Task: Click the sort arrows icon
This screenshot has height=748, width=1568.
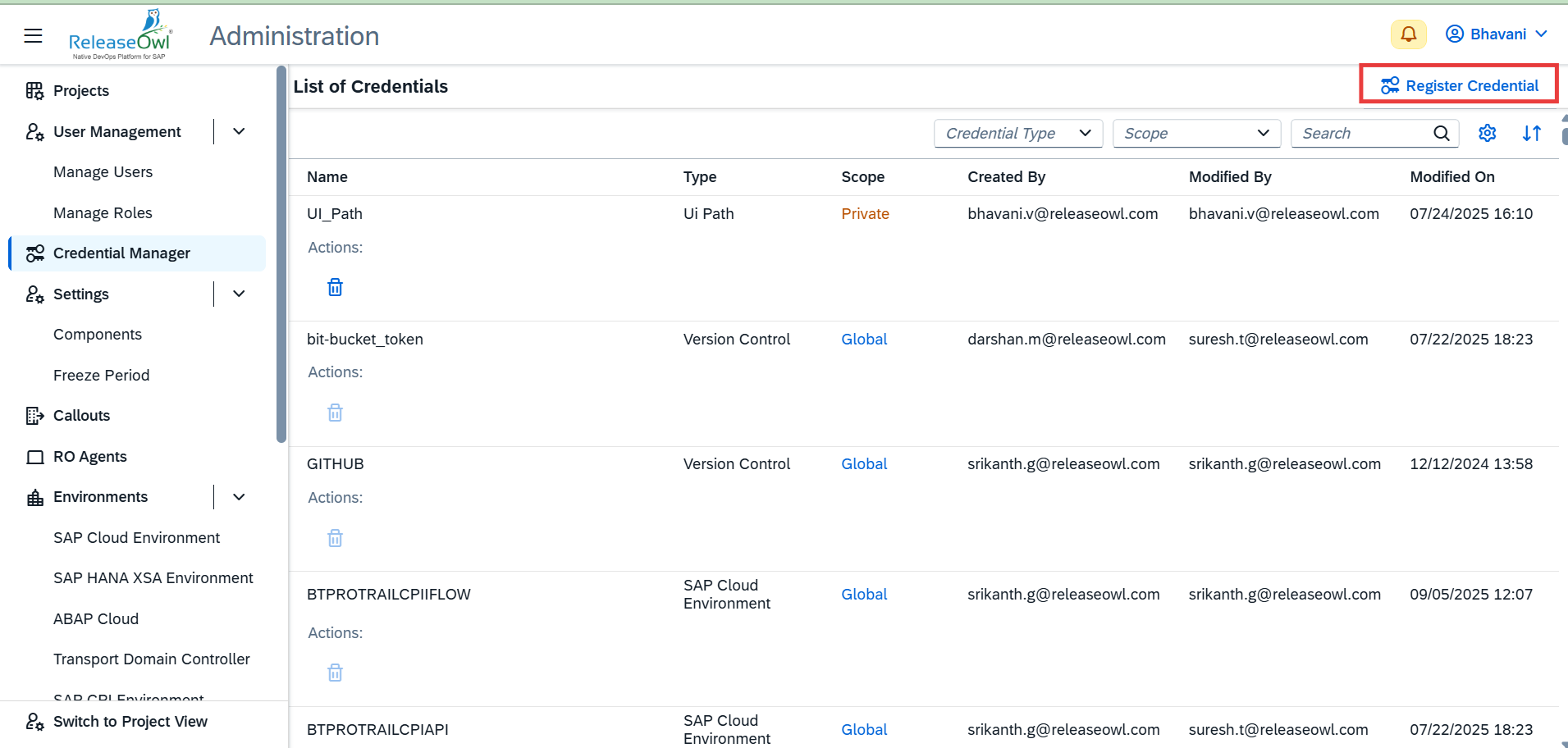Action: point(1531,133)
